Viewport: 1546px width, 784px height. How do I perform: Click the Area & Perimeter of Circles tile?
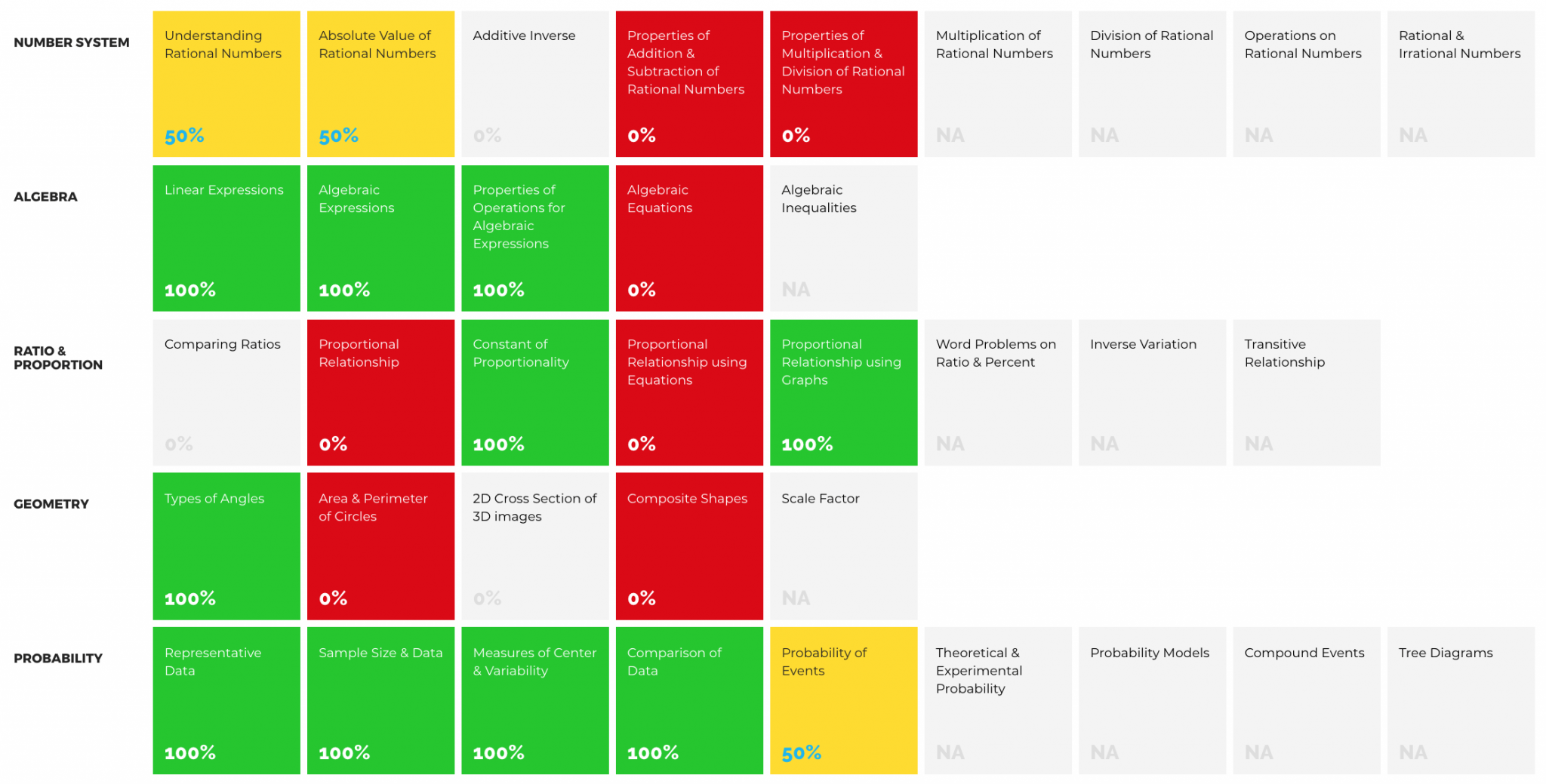(380, 546)
